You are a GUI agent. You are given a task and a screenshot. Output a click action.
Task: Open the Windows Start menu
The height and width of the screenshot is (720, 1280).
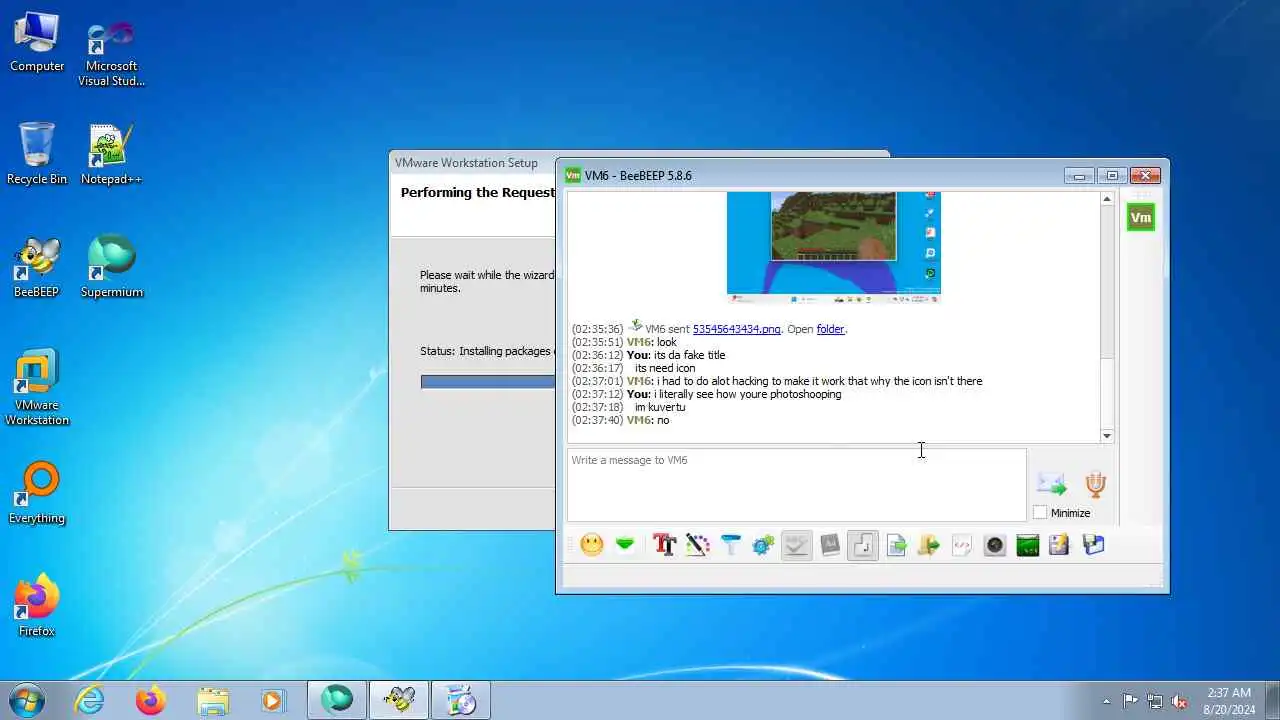25,700
